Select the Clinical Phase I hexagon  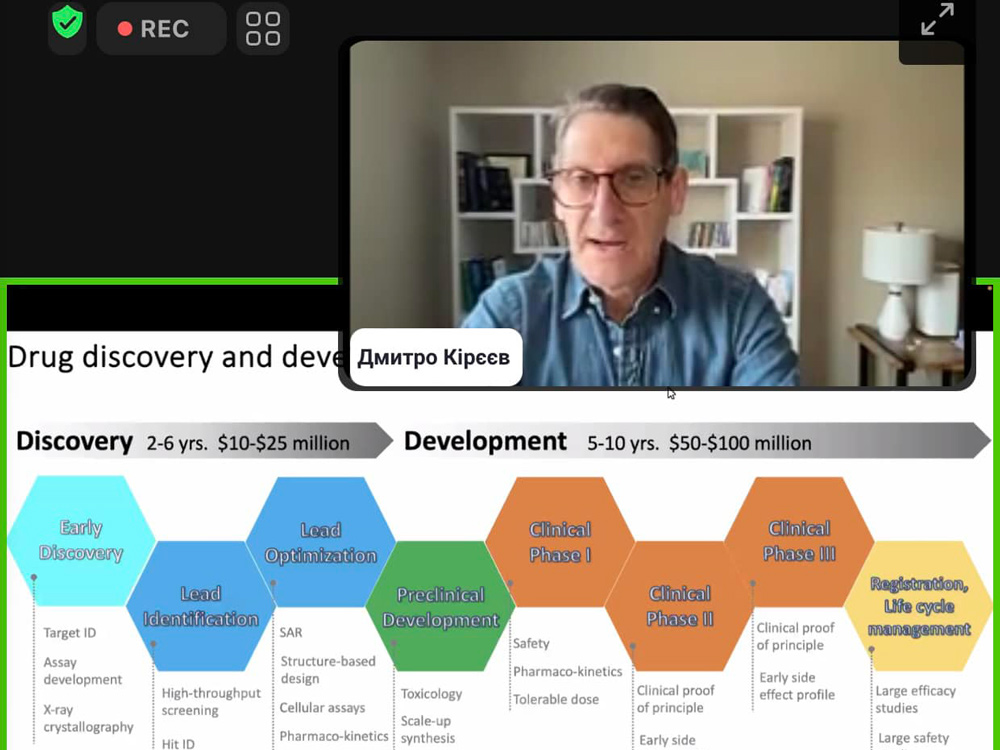tap(560, 543)
